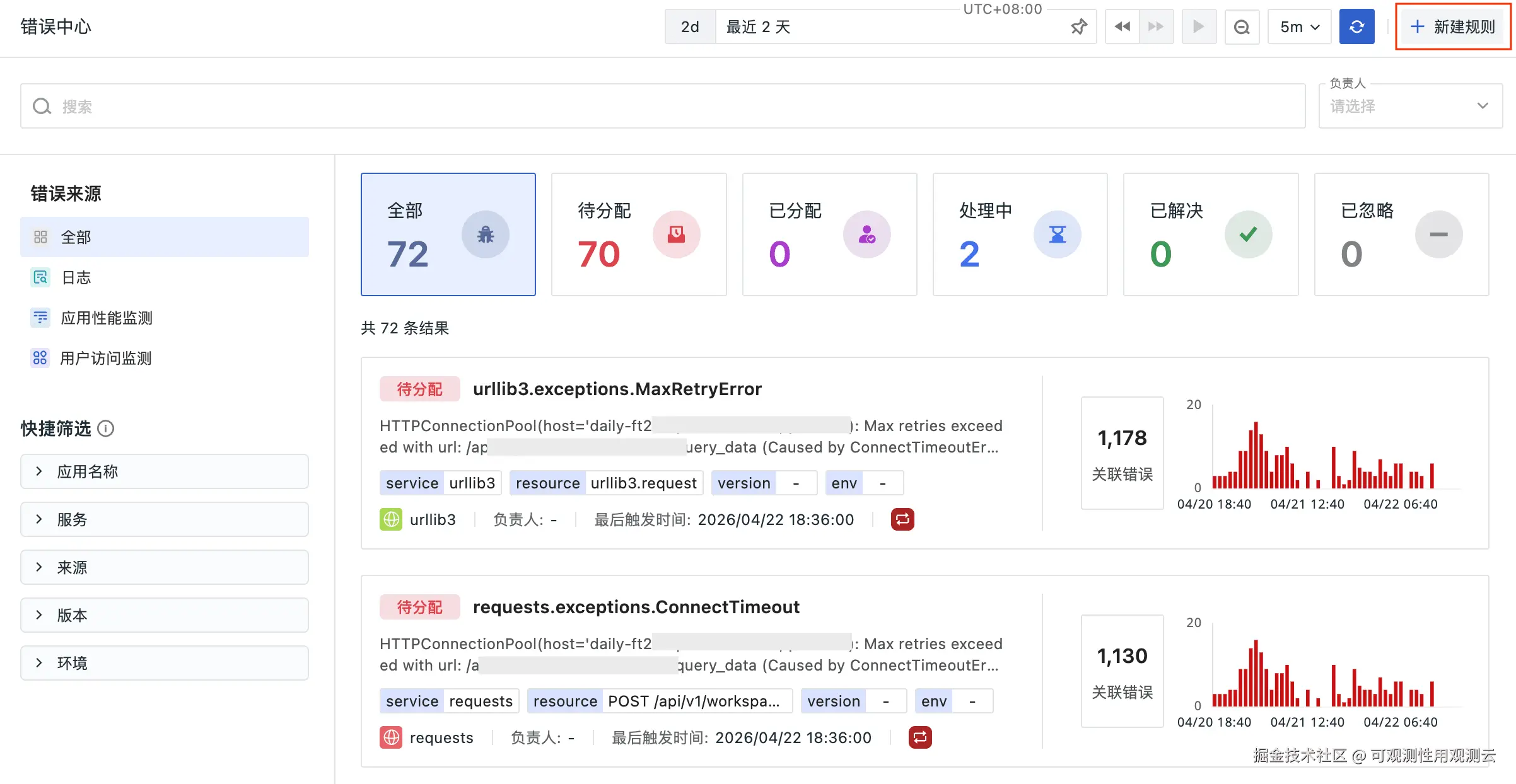Viewport: 1516px width, 784px height.
Task: Open the urllib3.exceptions.MaxRetryError title link
Action: point(617,389)
